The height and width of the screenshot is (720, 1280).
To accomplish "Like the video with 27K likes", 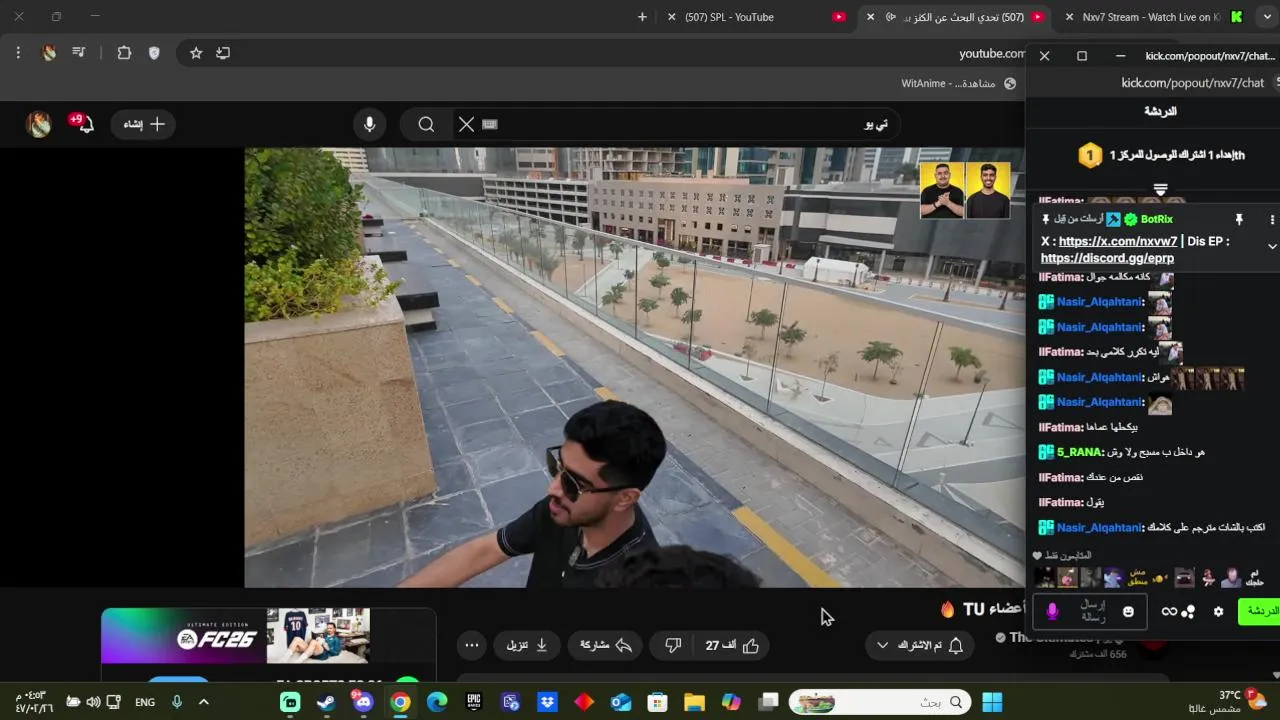I will tap(733, 645).
